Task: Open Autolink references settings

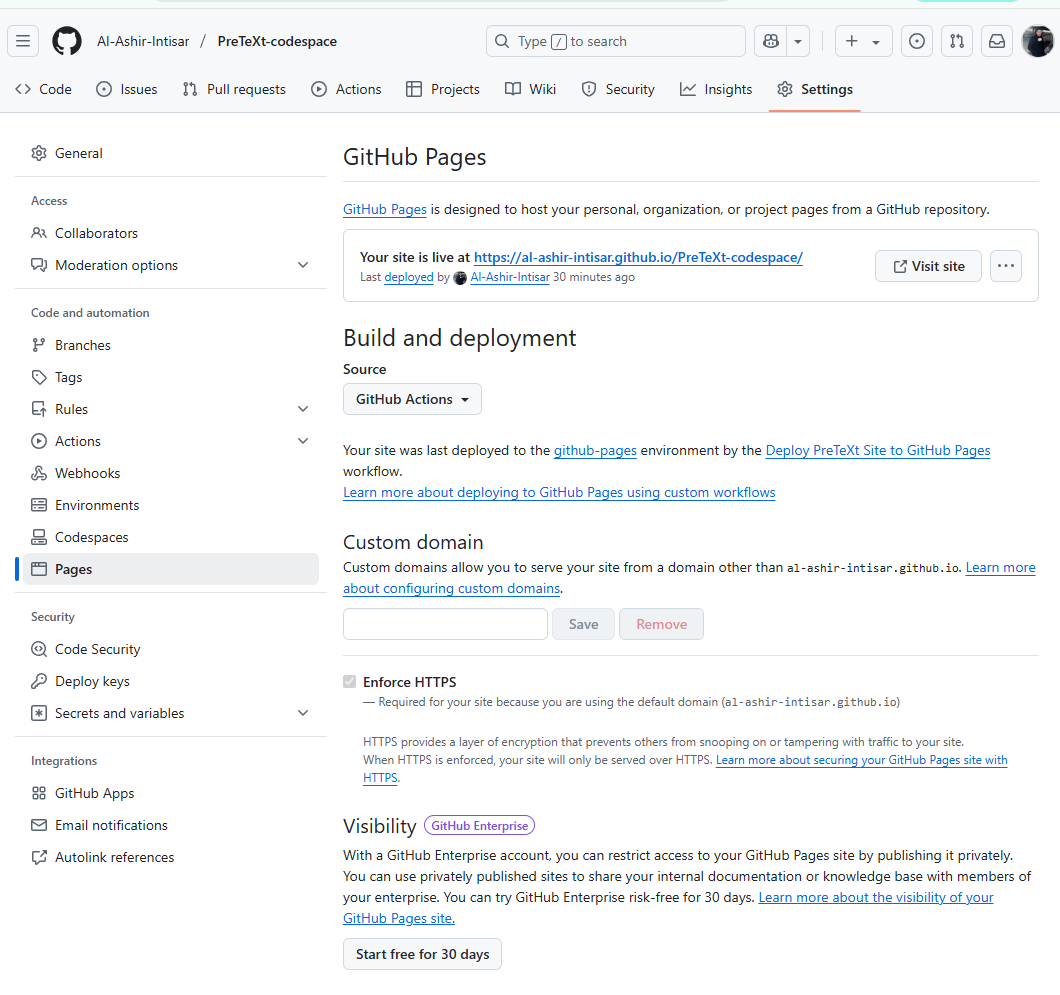Action: coord(170,857)
